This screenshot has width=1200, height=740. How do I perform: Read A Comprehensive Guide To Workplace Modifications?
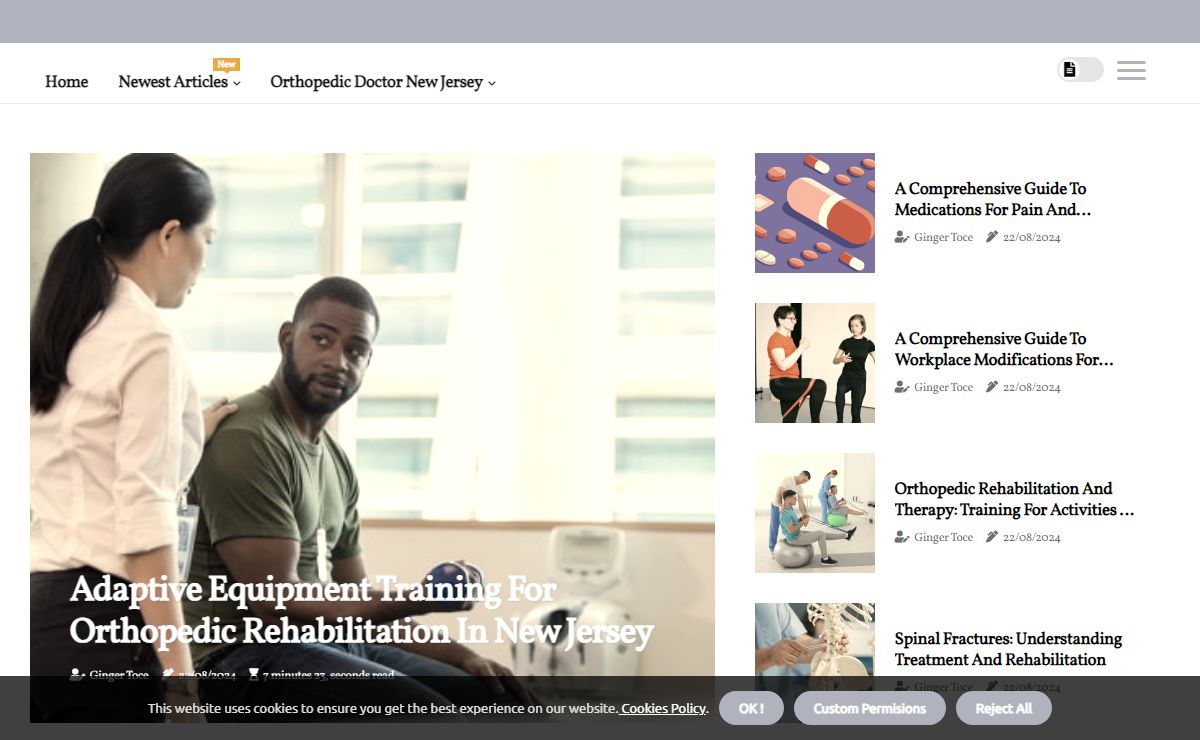[1004, 349]
